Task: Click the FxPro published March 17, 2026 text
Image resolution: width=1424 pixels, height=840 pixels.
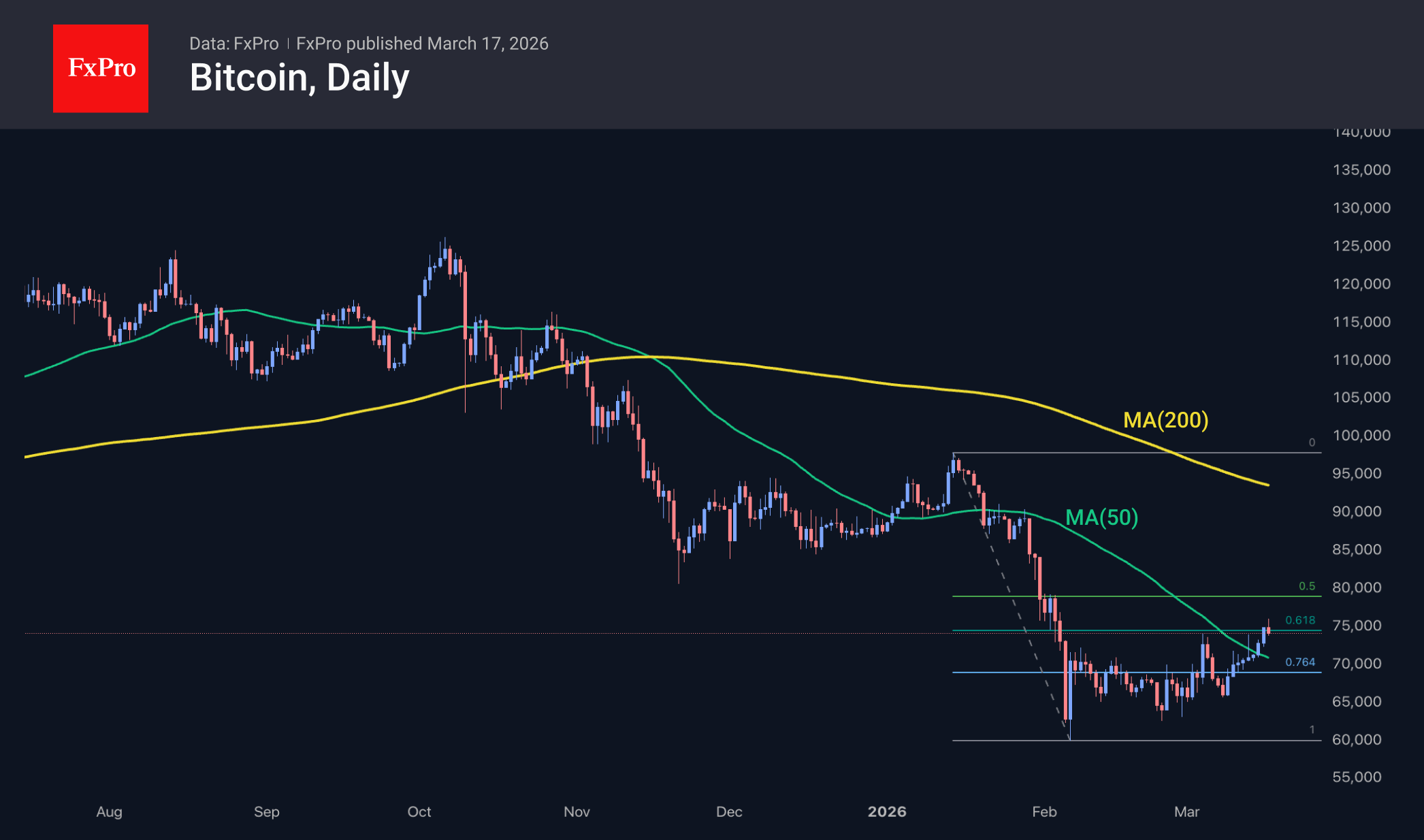Action: tap(422, 44)
